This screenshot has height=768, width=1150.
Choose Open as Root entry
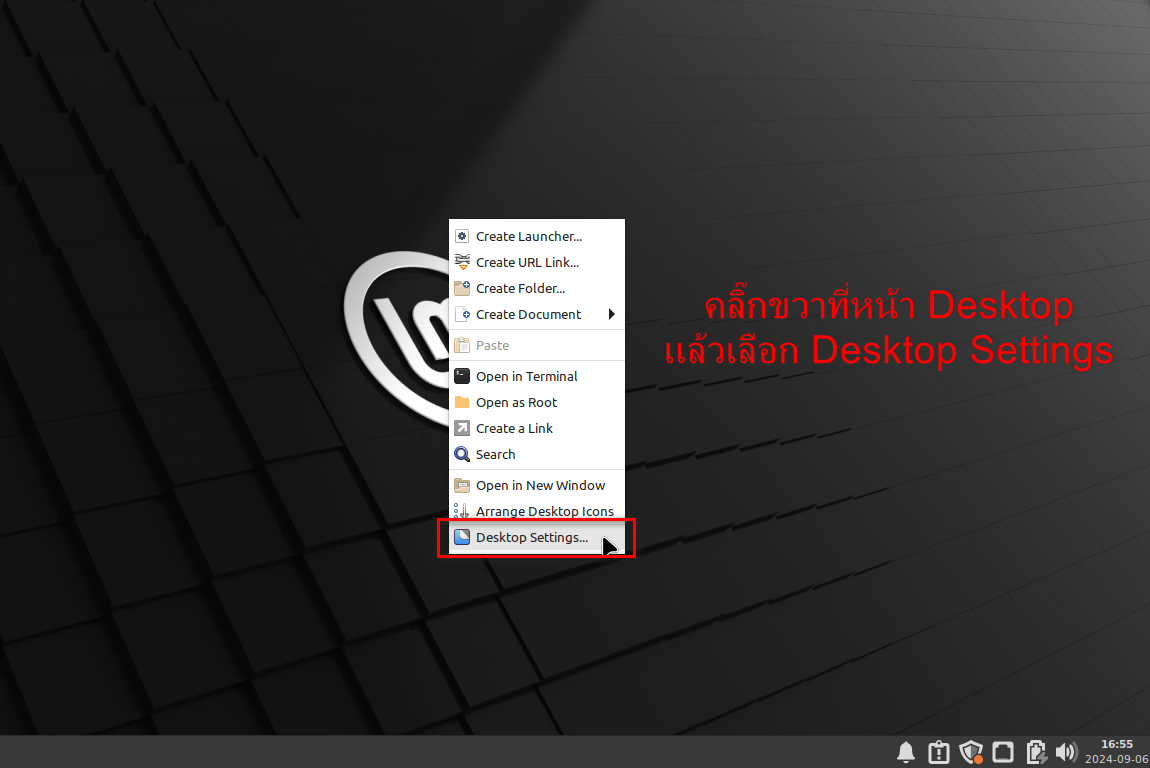tap(536, 403)
